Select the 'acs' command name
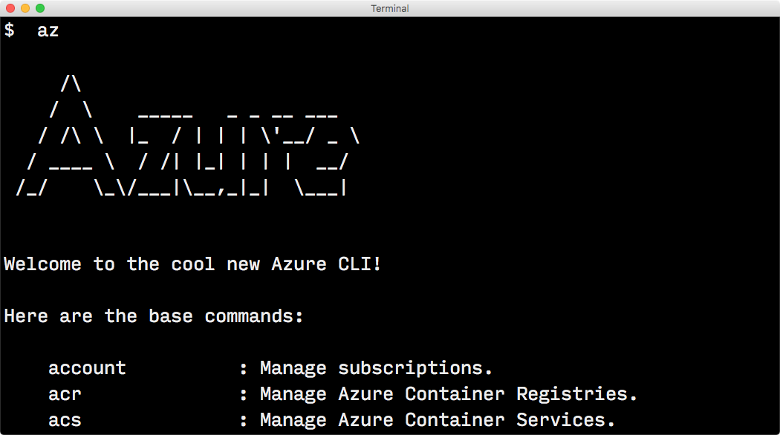 [65, 420]
